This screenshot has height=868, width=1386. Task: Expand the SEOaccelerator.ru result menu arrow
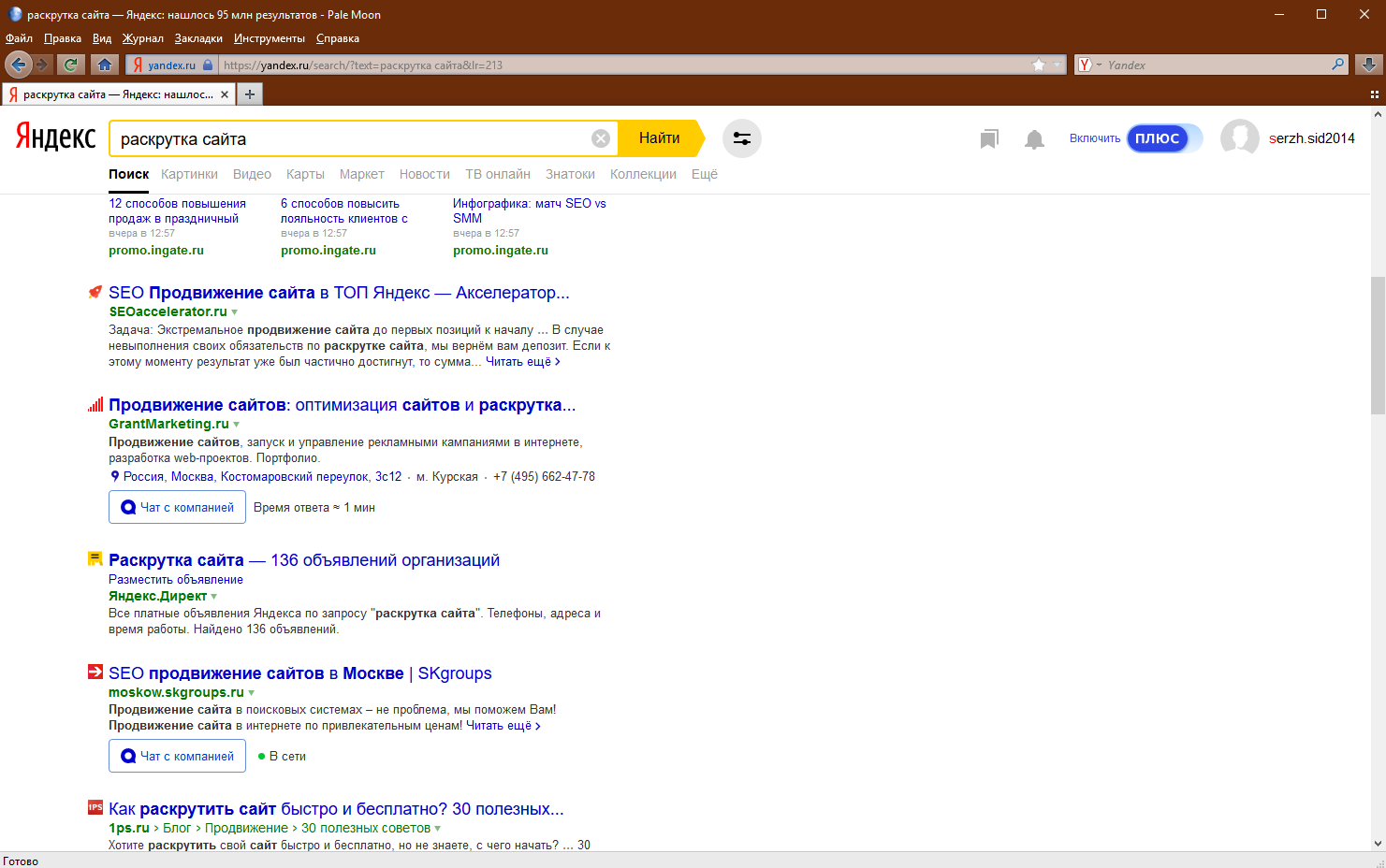tap(235, 312)
